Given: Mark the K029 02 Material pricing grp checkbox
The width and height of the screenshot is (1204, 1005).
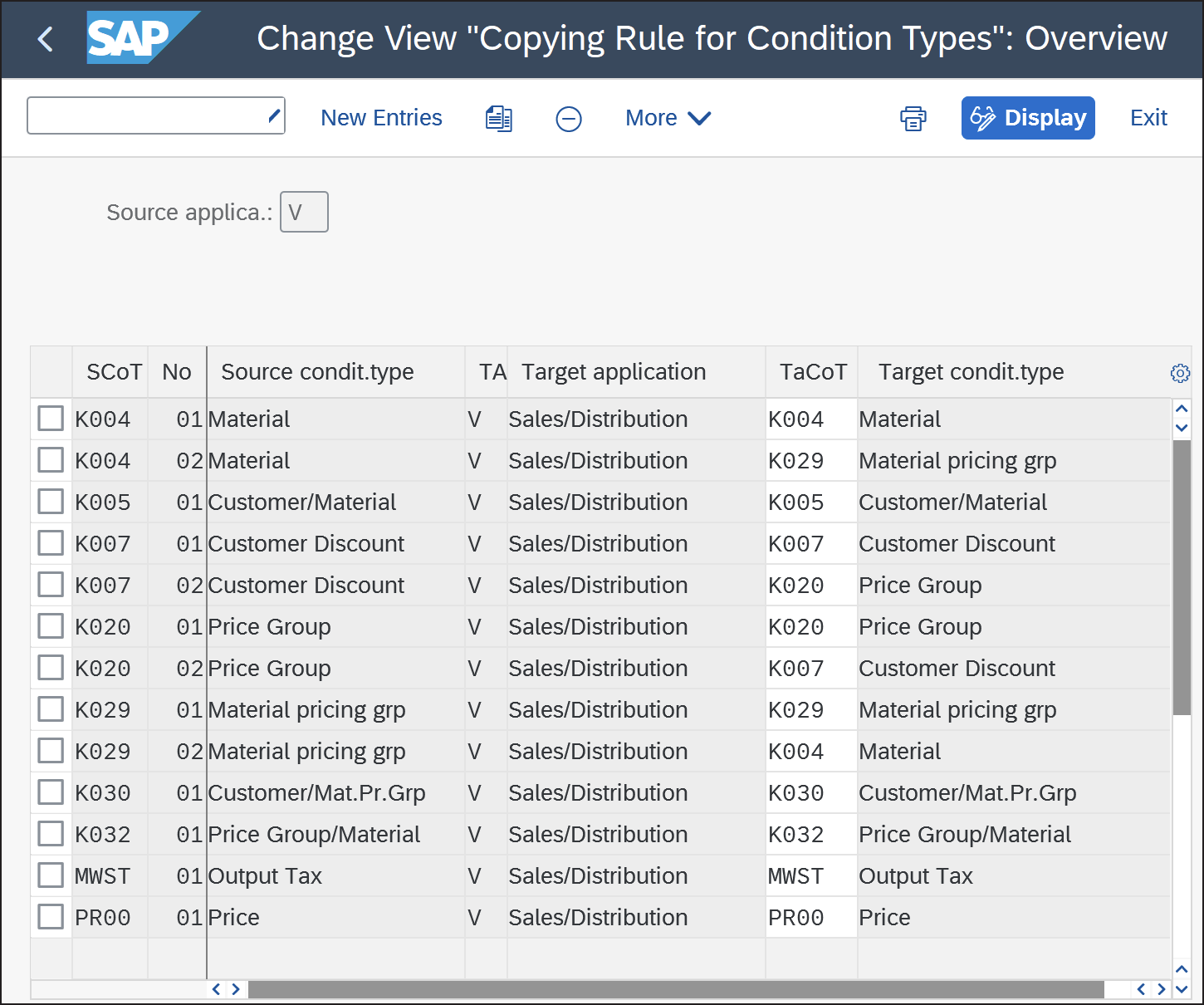Looking at the screenshot, I should coord(51,751).
